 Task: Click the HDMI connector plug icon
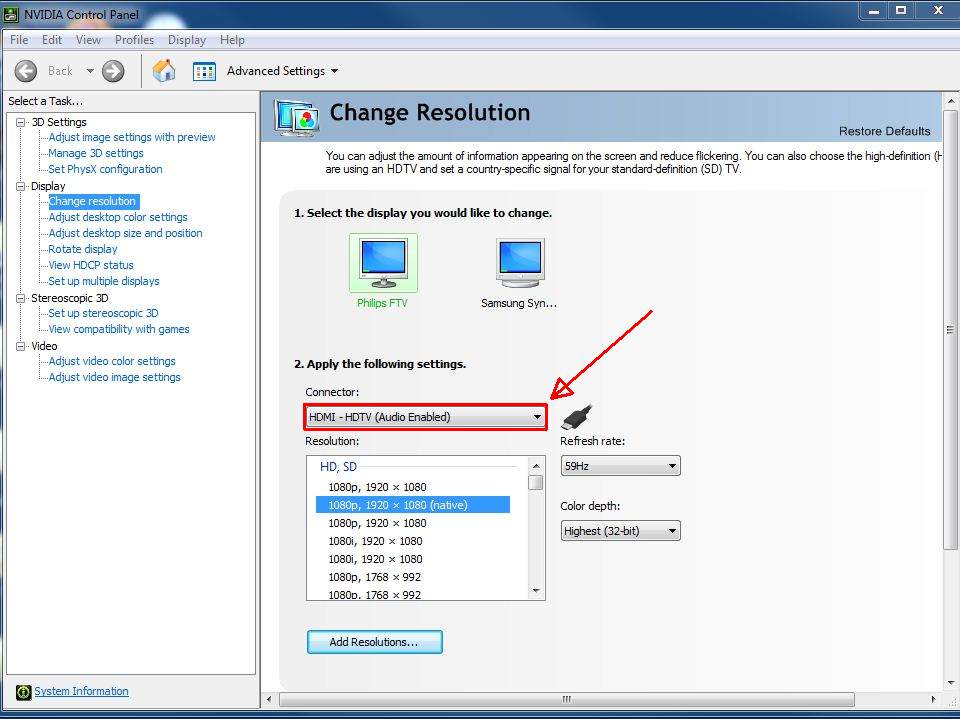coord(577,417)
